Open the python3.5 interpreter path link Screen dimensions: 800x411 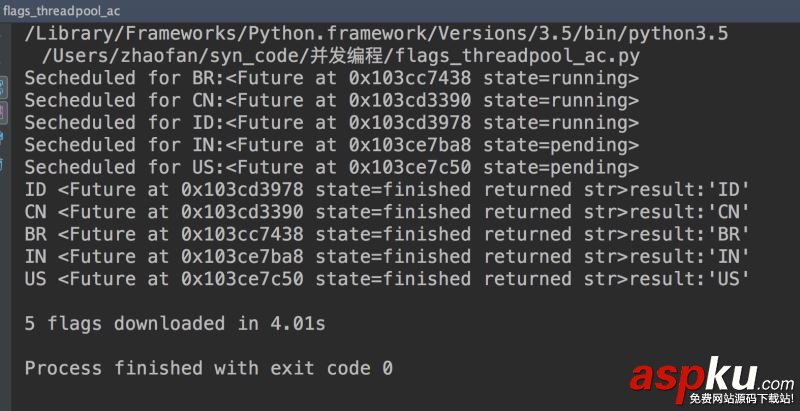(x=375, y=34)
